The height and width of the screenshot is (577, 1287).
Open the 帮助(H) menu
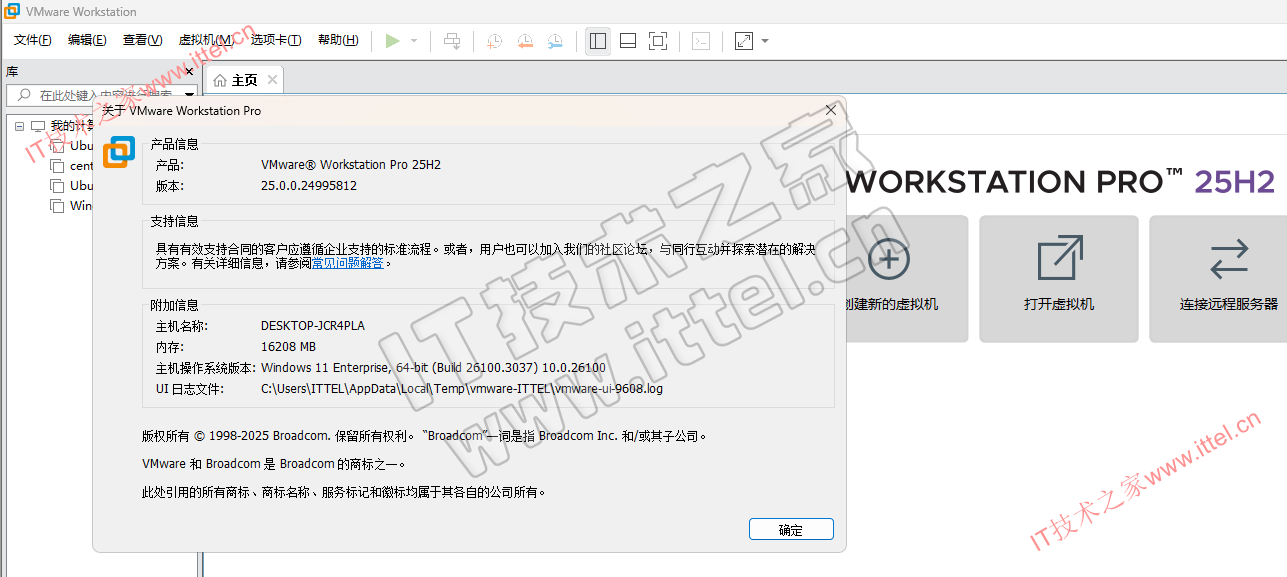click(x=337, y=40)
